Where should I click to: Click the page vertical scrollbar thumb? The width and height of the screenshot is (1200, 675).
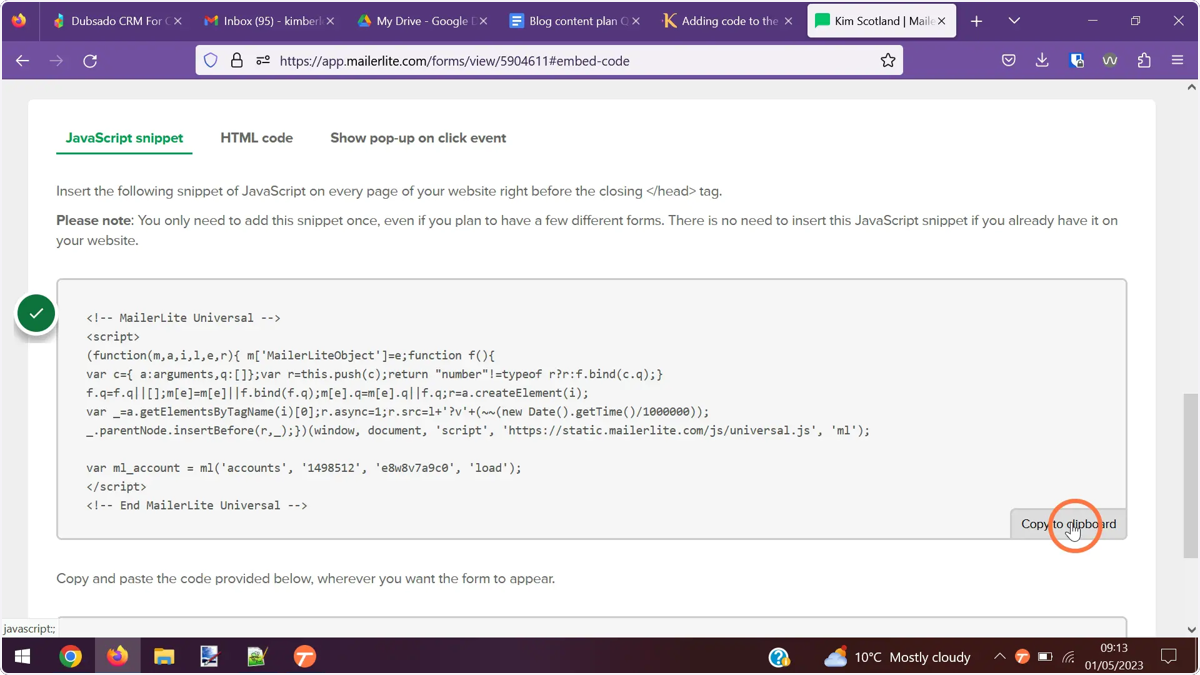point(1190,475)
